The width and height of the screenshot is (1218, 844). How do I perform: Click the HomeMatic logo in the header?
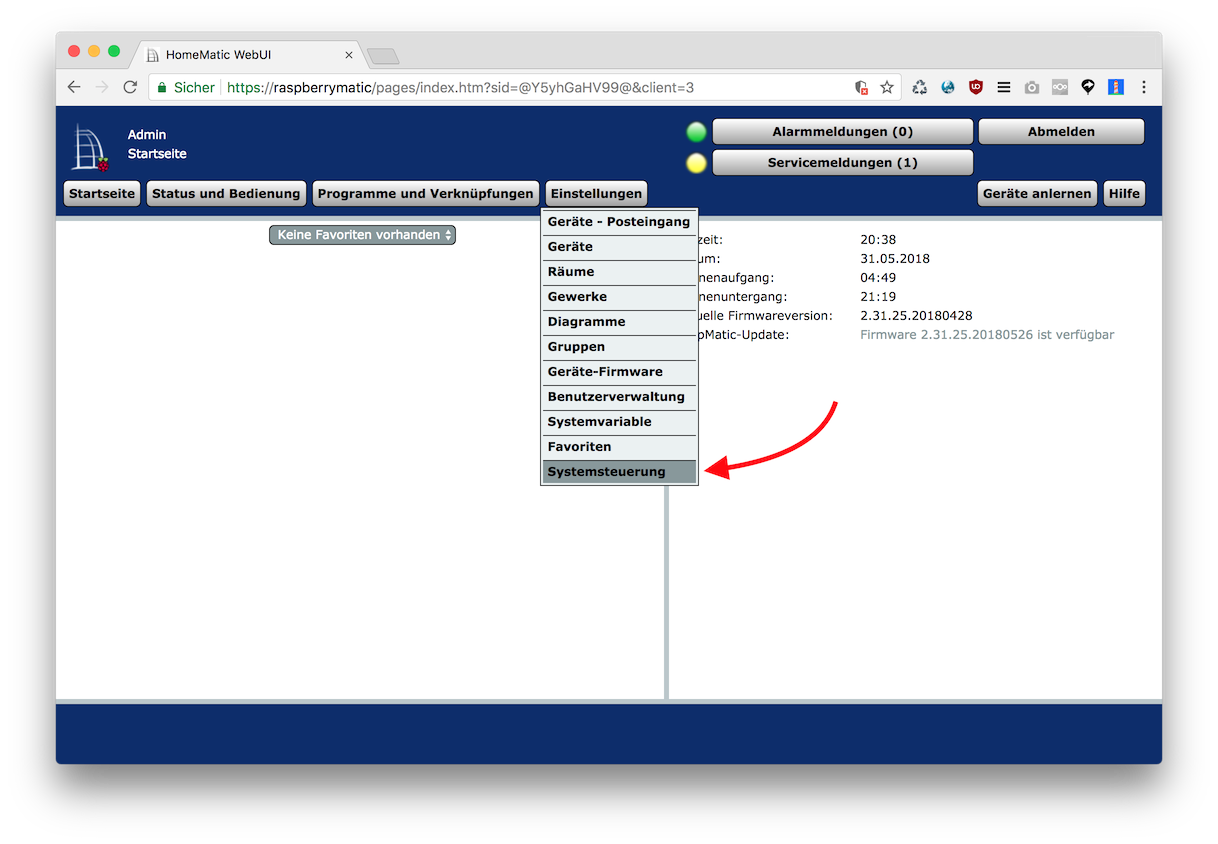(x=89, y=148)
